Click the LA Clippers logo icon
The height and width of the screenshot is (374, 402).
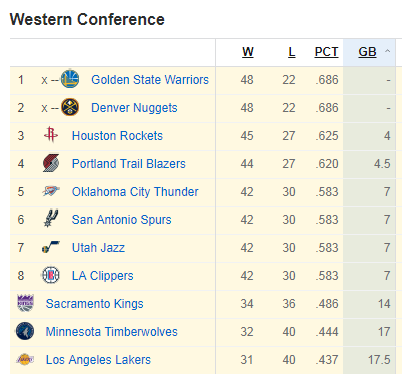click(51, 275)
